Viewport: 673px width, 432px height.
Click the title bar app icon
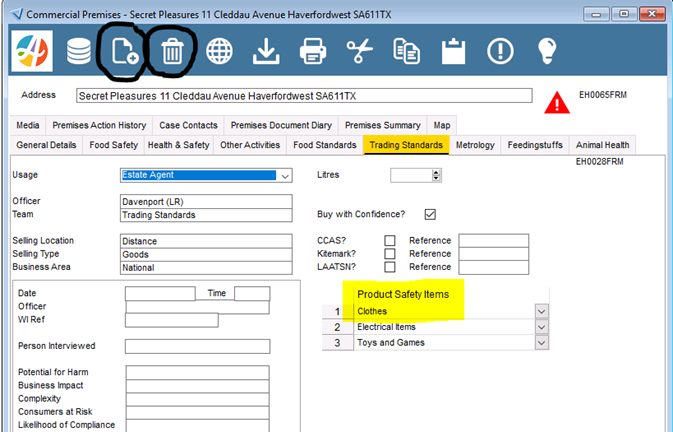17,14
